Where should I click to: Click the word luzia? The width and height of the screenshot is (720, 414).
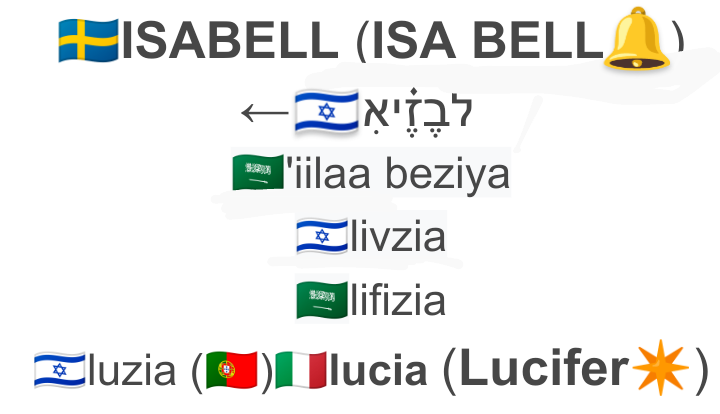tap(132, 371)
